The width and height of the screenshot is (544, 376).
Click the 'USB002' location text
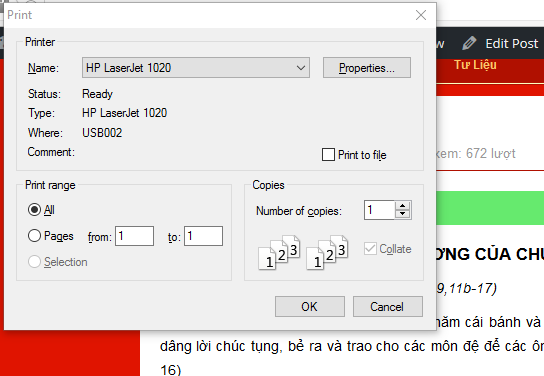coord(102,133)
